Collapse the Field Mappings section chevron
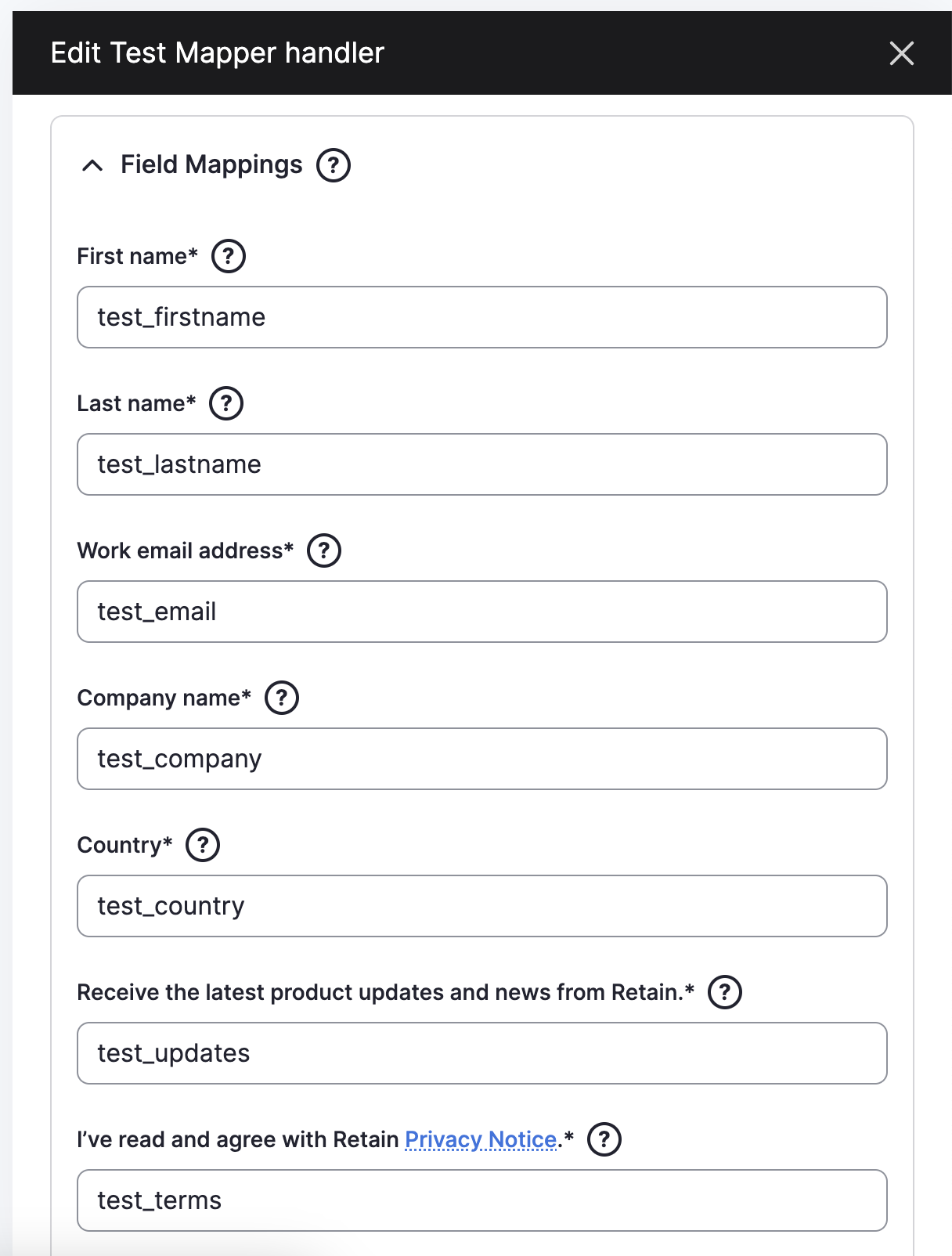Image resolution: width=952 pixels, height=1256 pixels. [92, 165]
